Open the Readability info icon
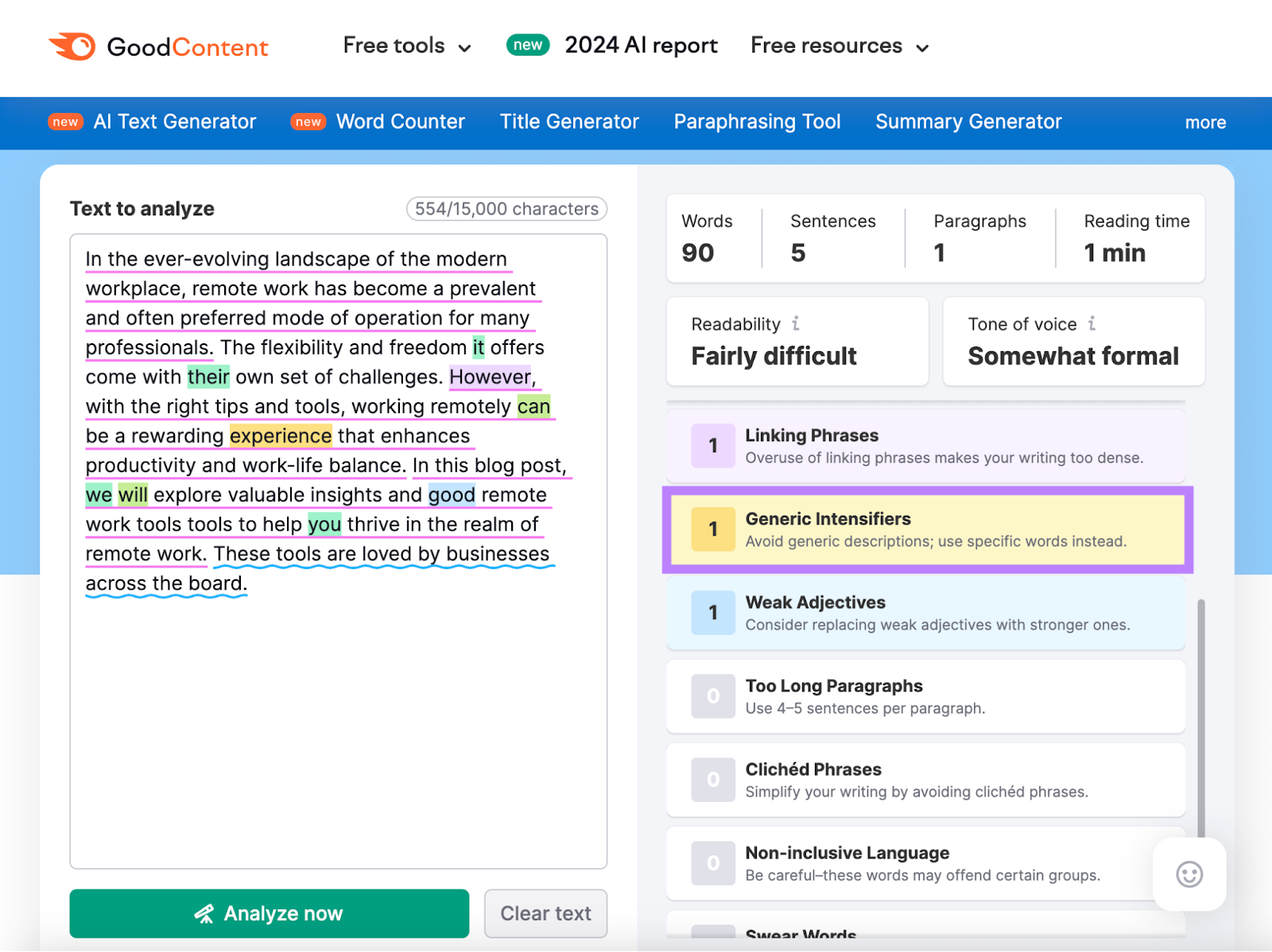This screenshot has width=1272, height=952. (x=796, y=323)
